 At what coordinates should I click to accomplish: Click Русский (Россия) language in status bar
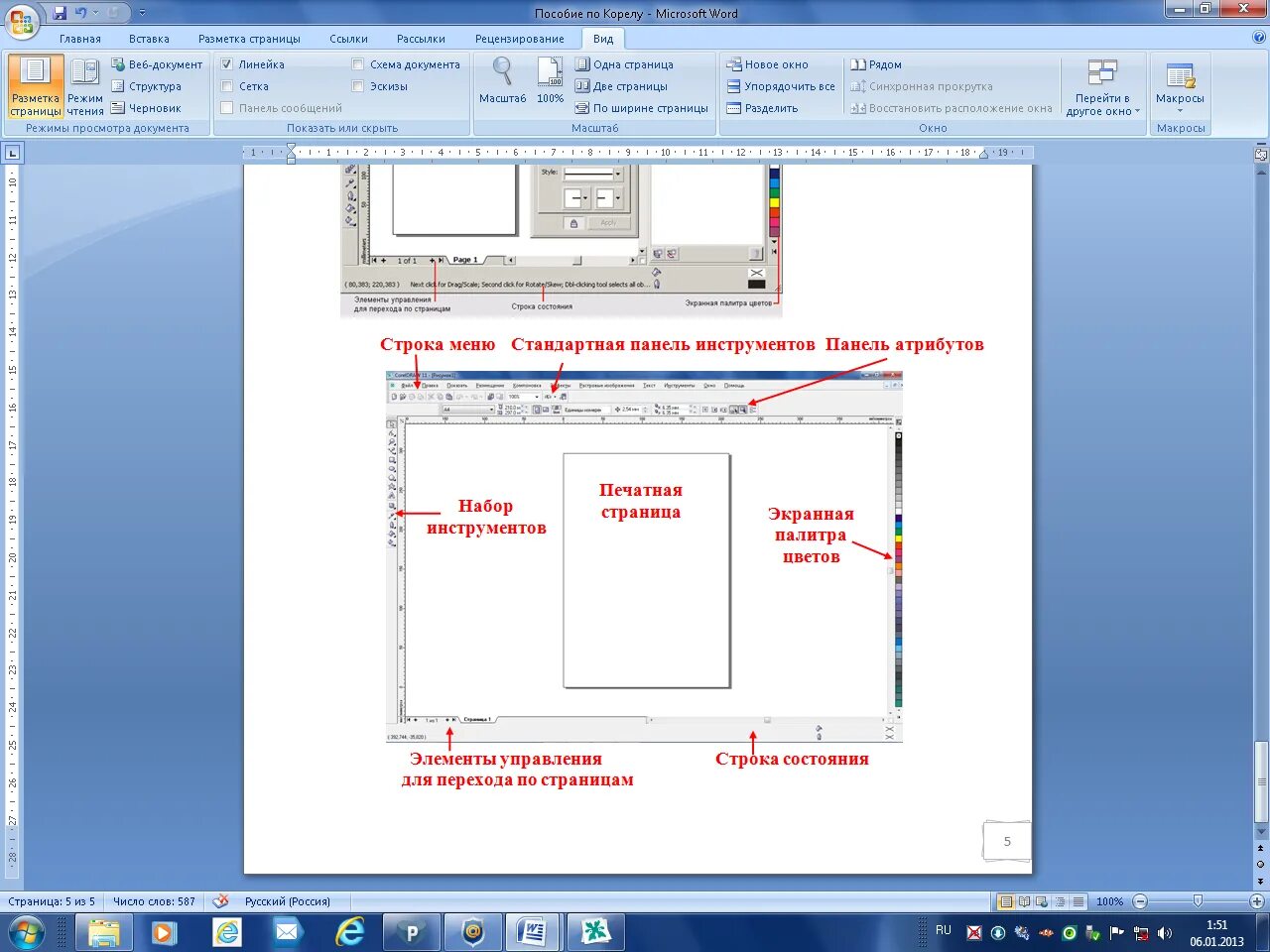pos(288,901)
